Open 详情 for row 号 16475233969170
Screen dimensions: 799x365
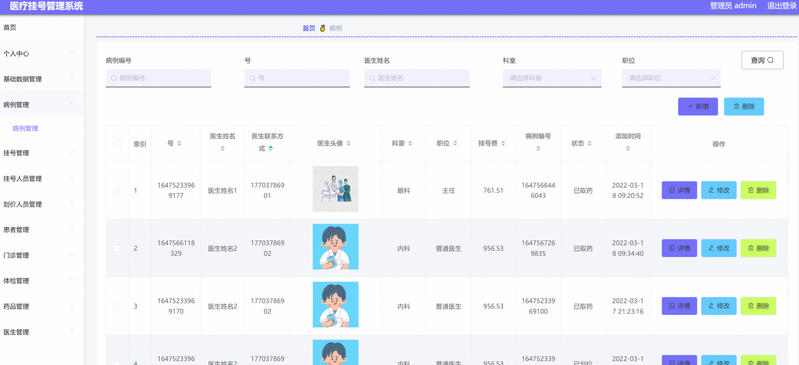coord(679,306)
